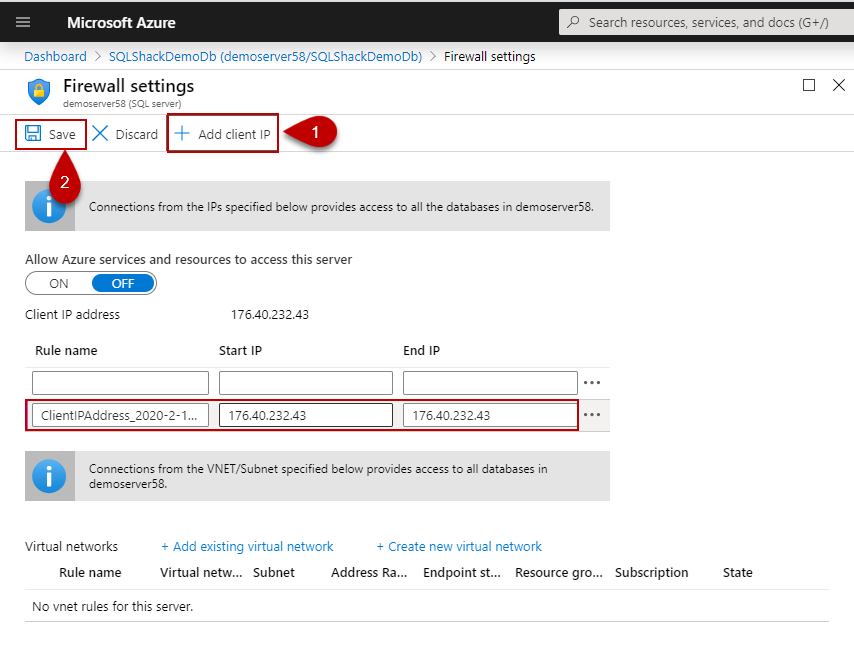Click the plus icon for Add client IP
Viewport: 854px width, 654px height.
182,133
